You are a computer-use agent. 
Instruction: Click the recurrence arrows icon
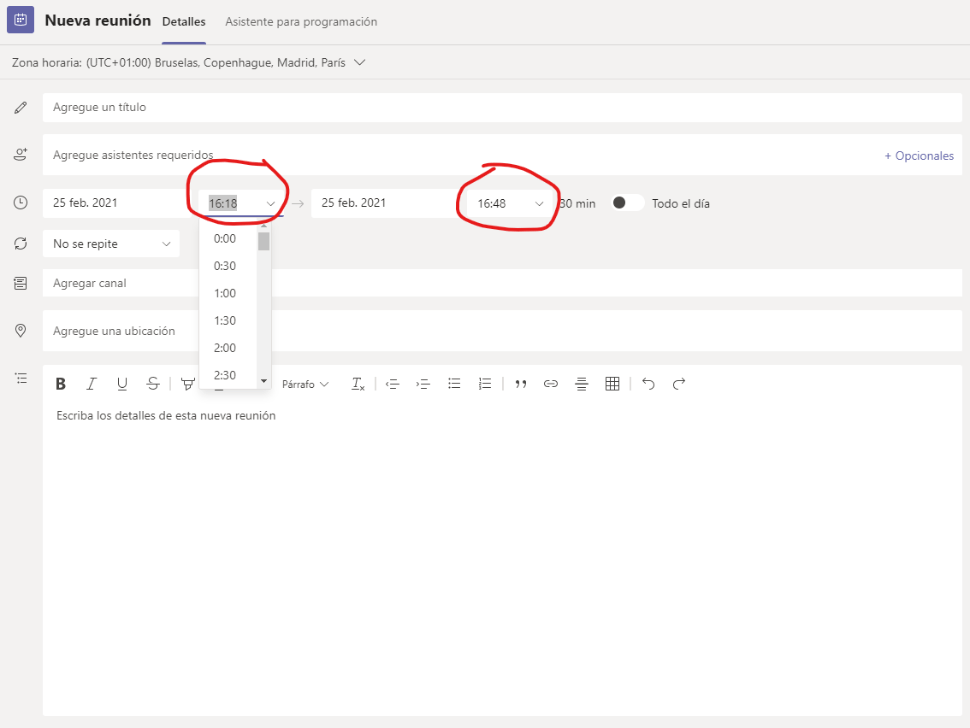(x=20, y=244)
